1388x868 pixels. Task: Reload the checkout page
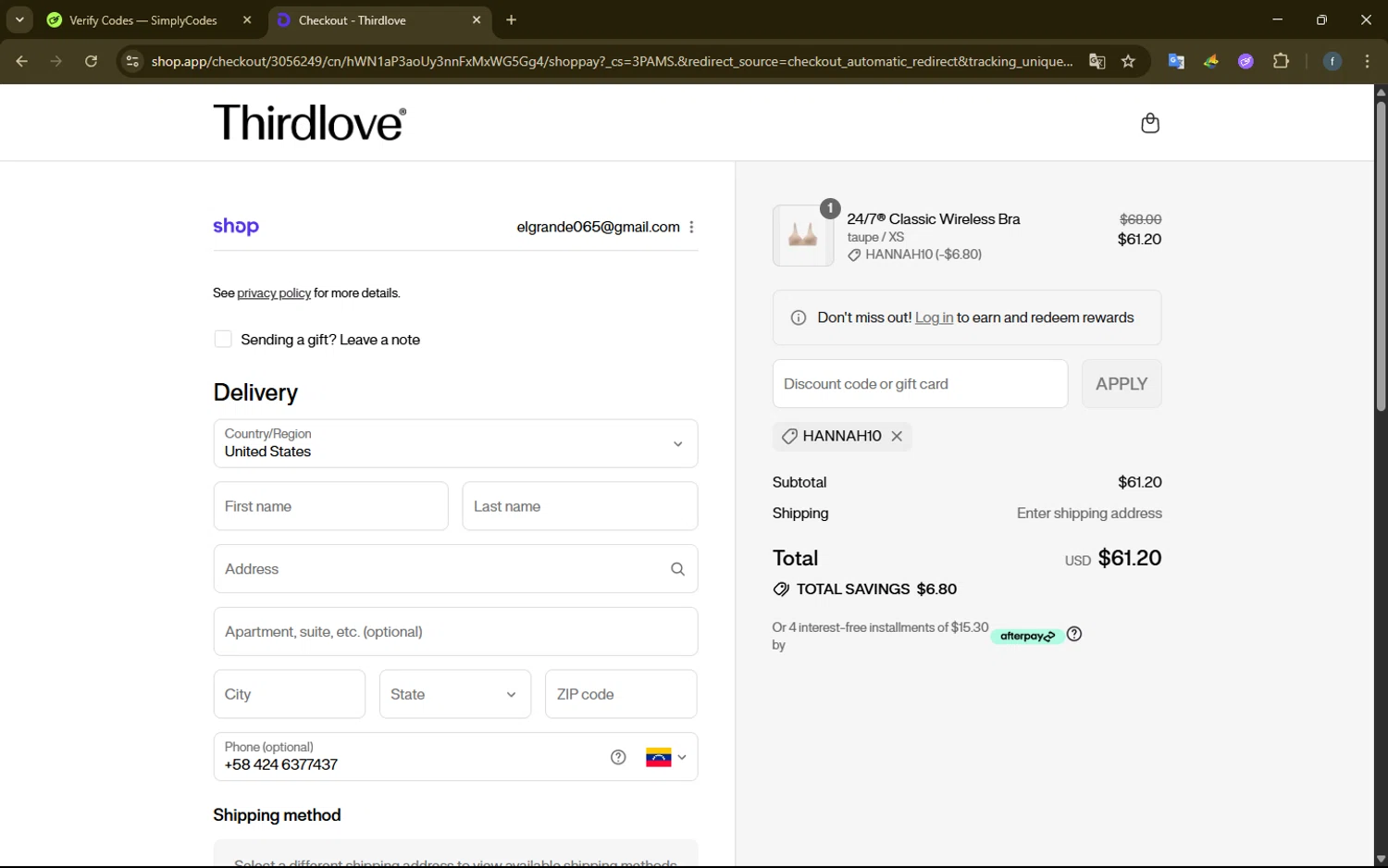pyautogui.click(x=91, y=61)
